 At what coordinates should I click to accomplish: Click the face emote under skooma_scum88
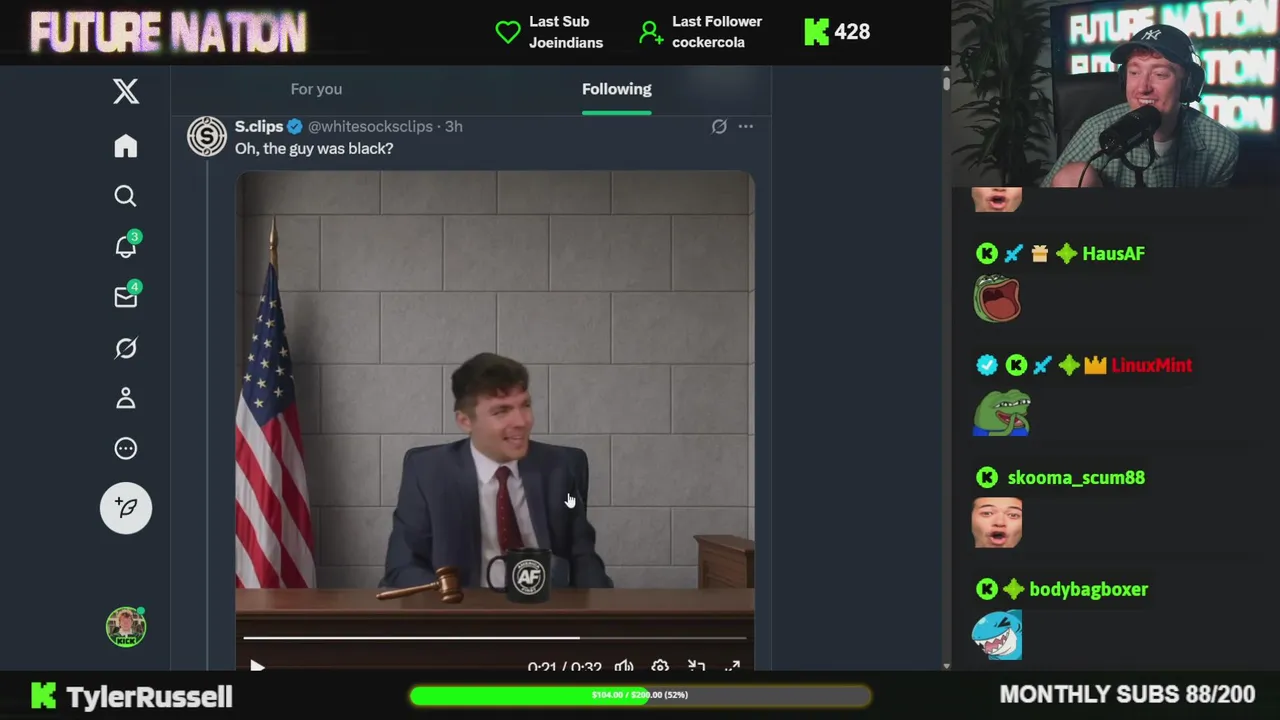pos(997,523)
